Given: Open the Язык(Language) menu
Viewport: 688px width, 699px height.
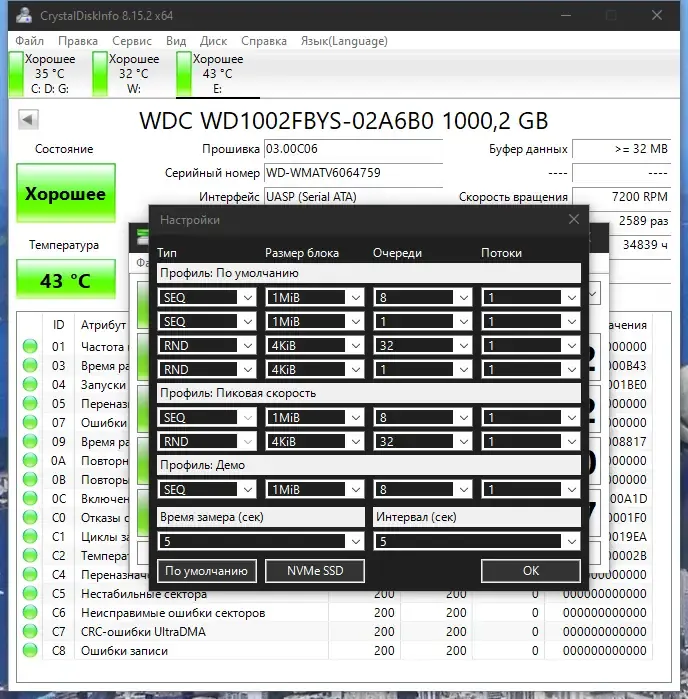Looking at the screenshot, I should pos(344,41).
